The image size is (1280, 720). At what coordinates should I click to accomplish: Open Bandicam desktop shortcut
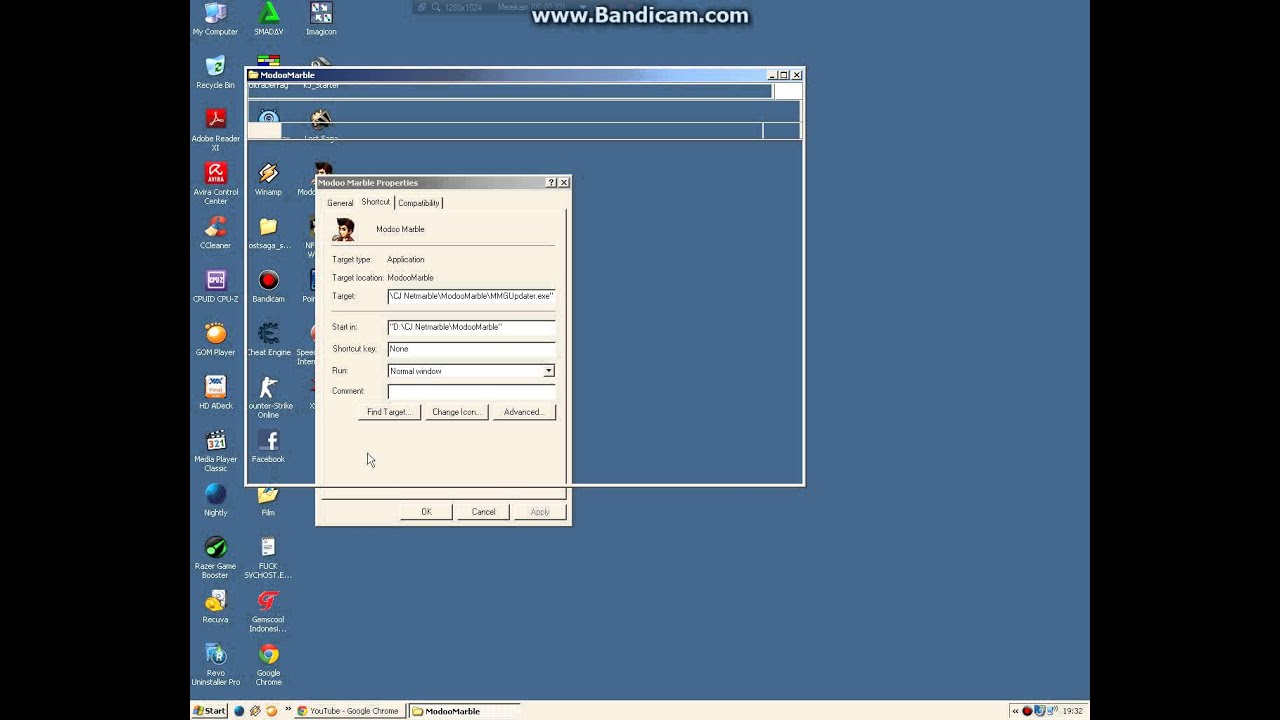pos(268,286)
